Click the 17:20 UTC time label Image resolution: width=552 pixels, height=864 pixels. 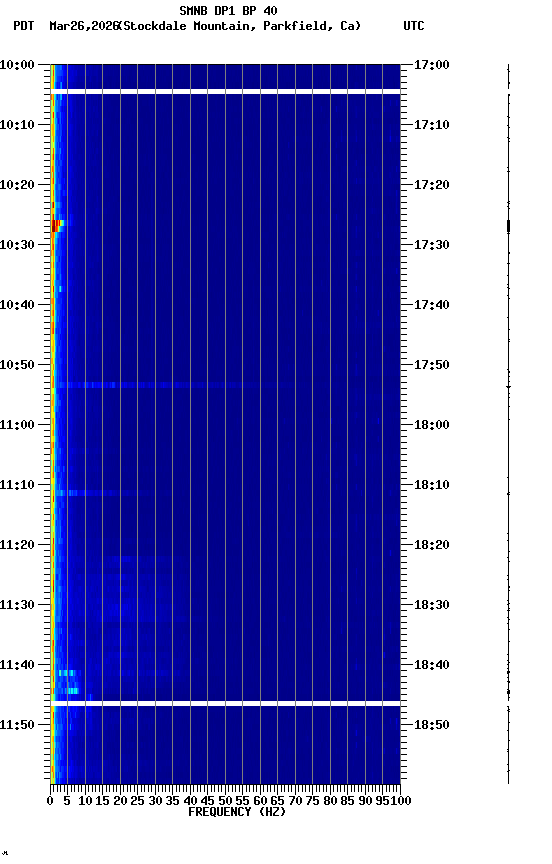432,185
